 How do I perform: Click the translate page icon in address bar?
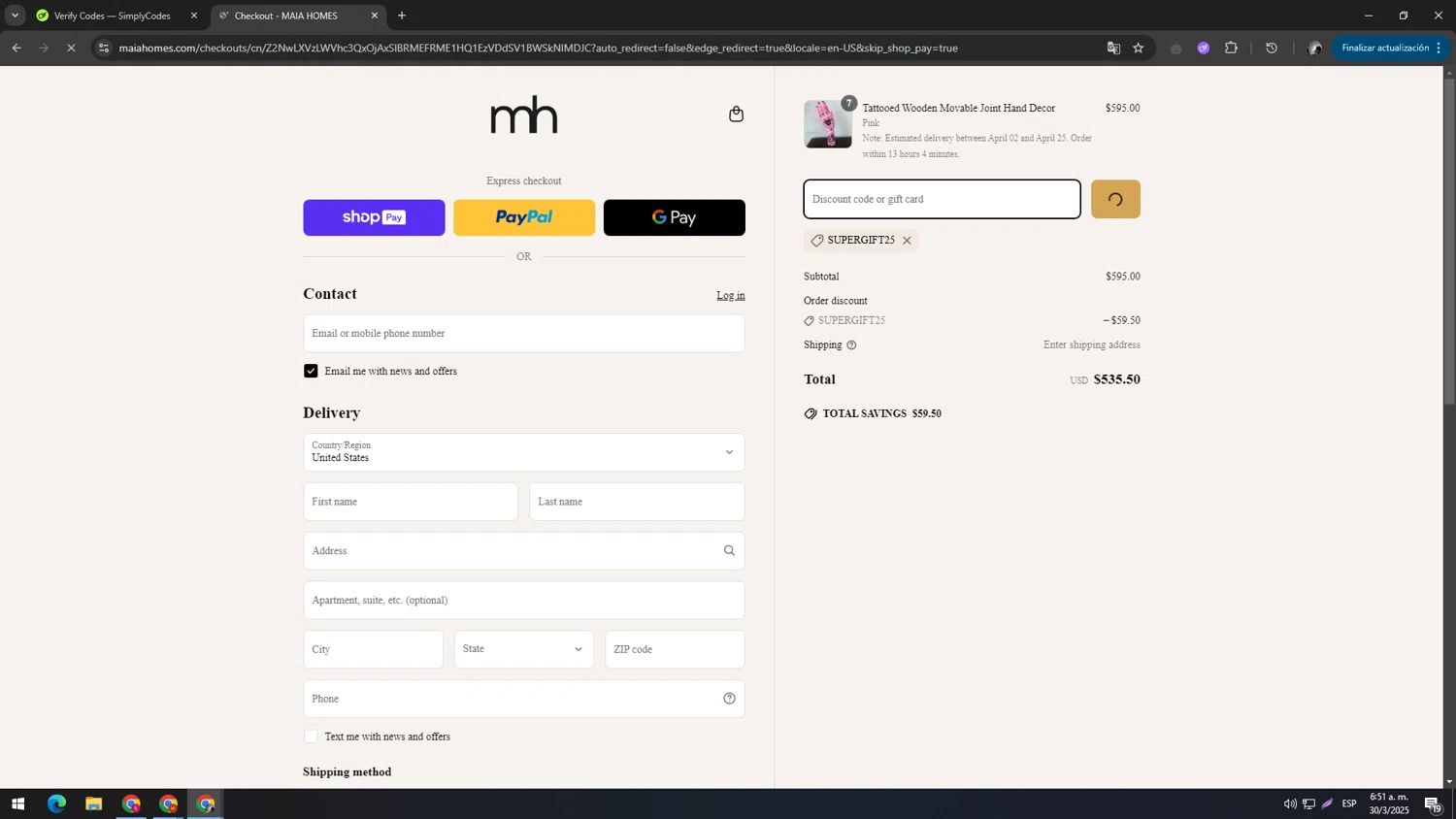pyautogui.click(x=1113, y=48)
